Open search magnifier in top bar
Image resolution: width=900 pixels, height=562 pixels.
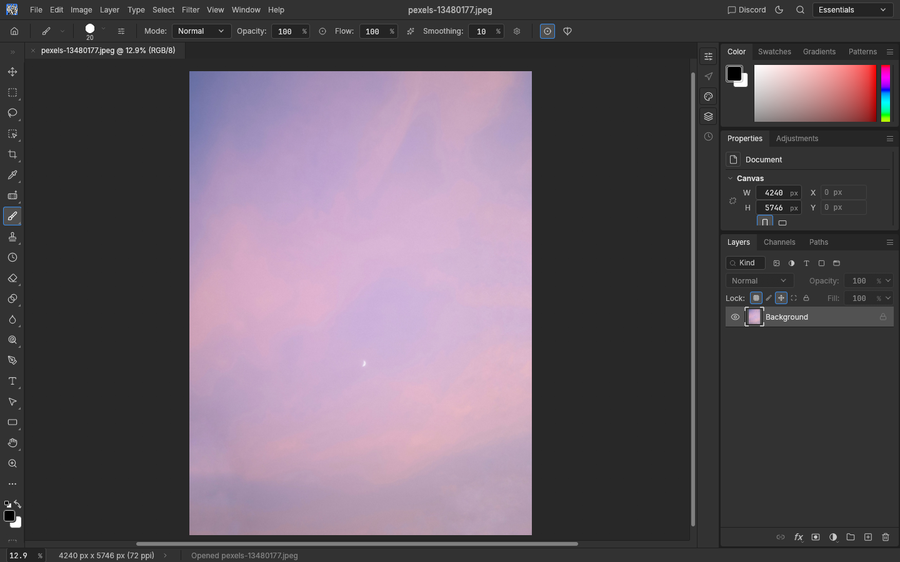(800, 10)
